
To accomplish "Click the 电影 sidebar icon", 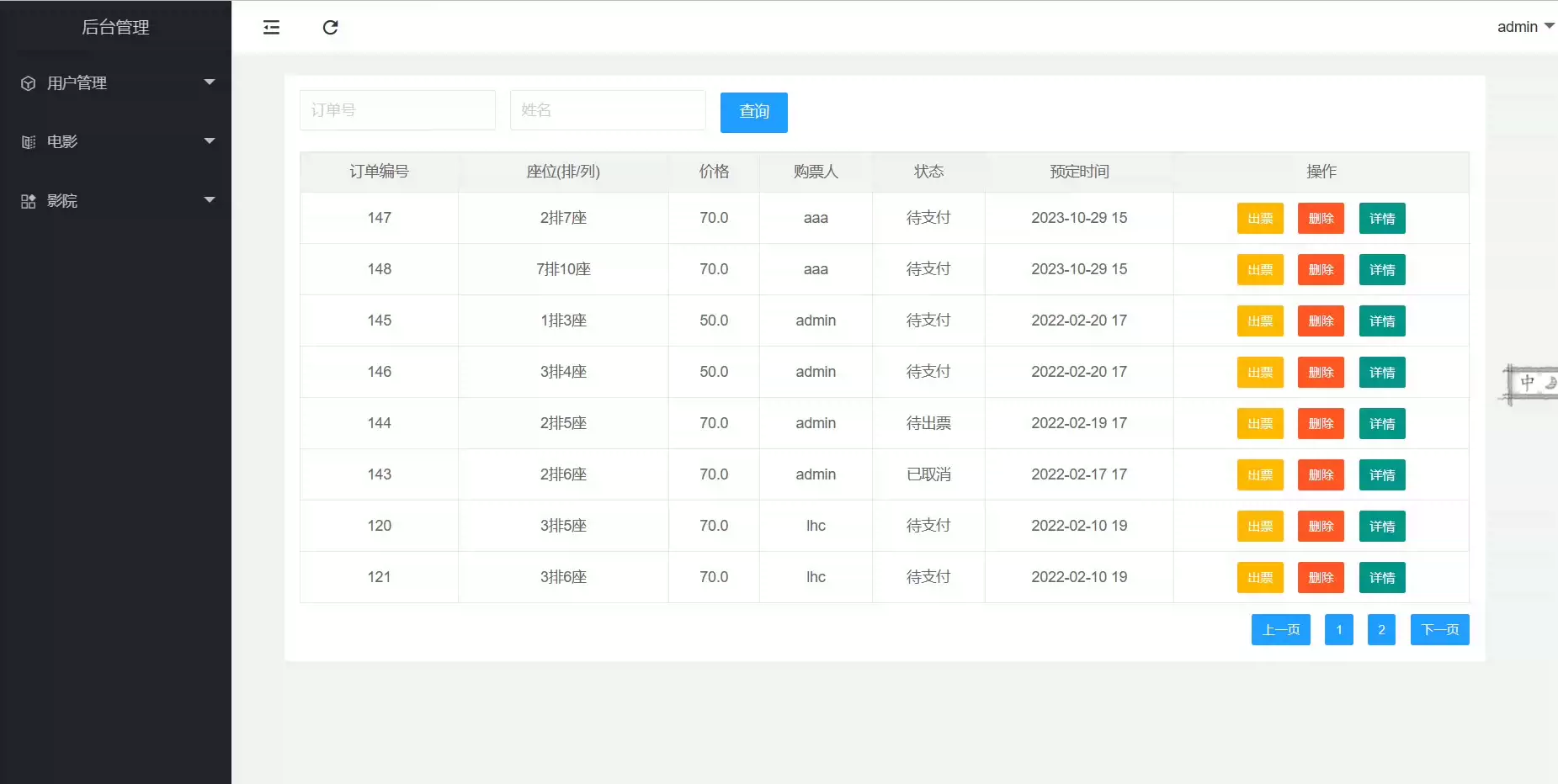I will (29, 142).
